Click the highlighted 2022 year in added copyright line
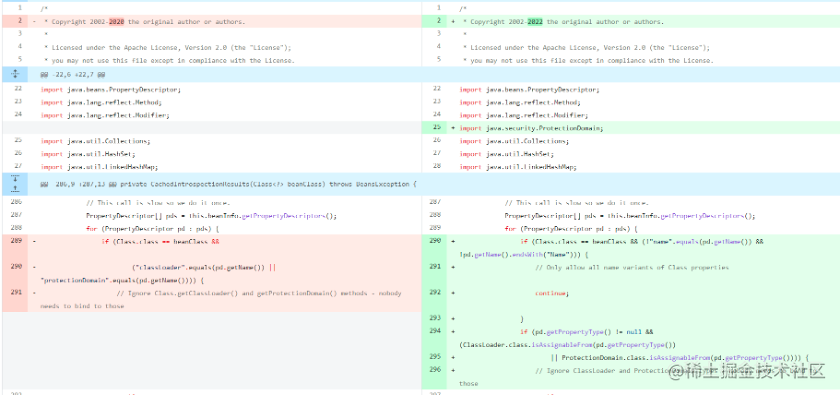This screenshot has height=395, width=840. 535,22
